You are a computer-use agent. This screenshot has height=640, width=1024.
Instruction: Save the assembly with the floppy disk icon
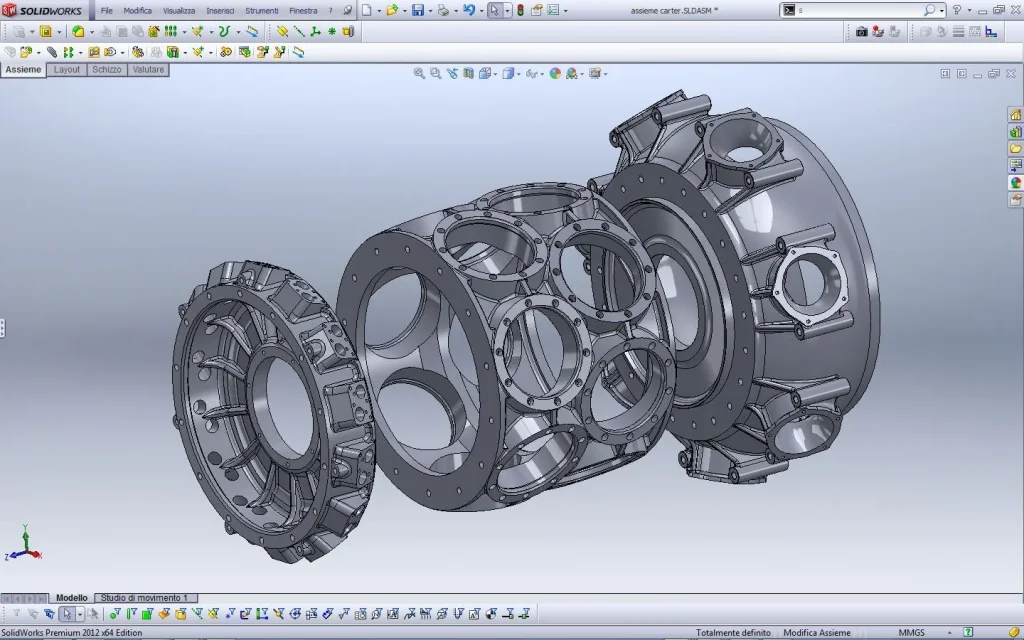coord(418,10)
